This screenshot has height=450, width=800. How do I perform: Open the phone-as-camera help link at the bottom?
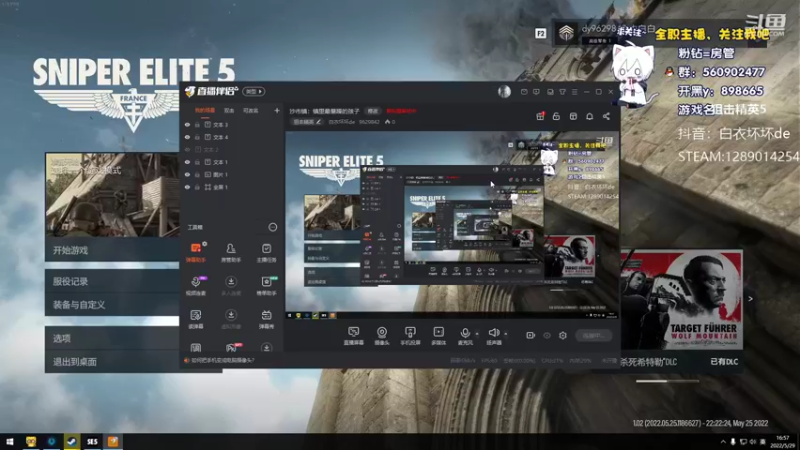pos(223,360)
